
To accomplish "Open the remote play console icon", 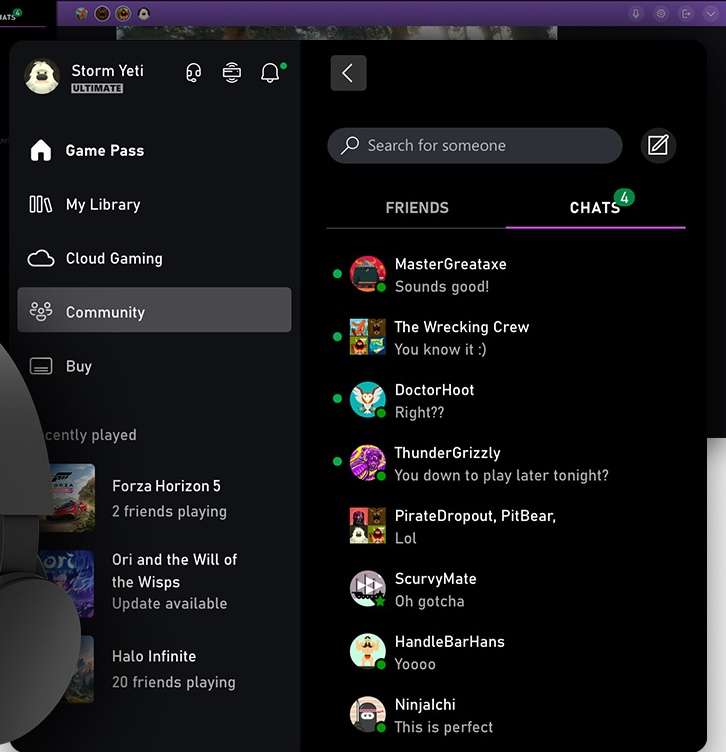I will coord(232,73).
